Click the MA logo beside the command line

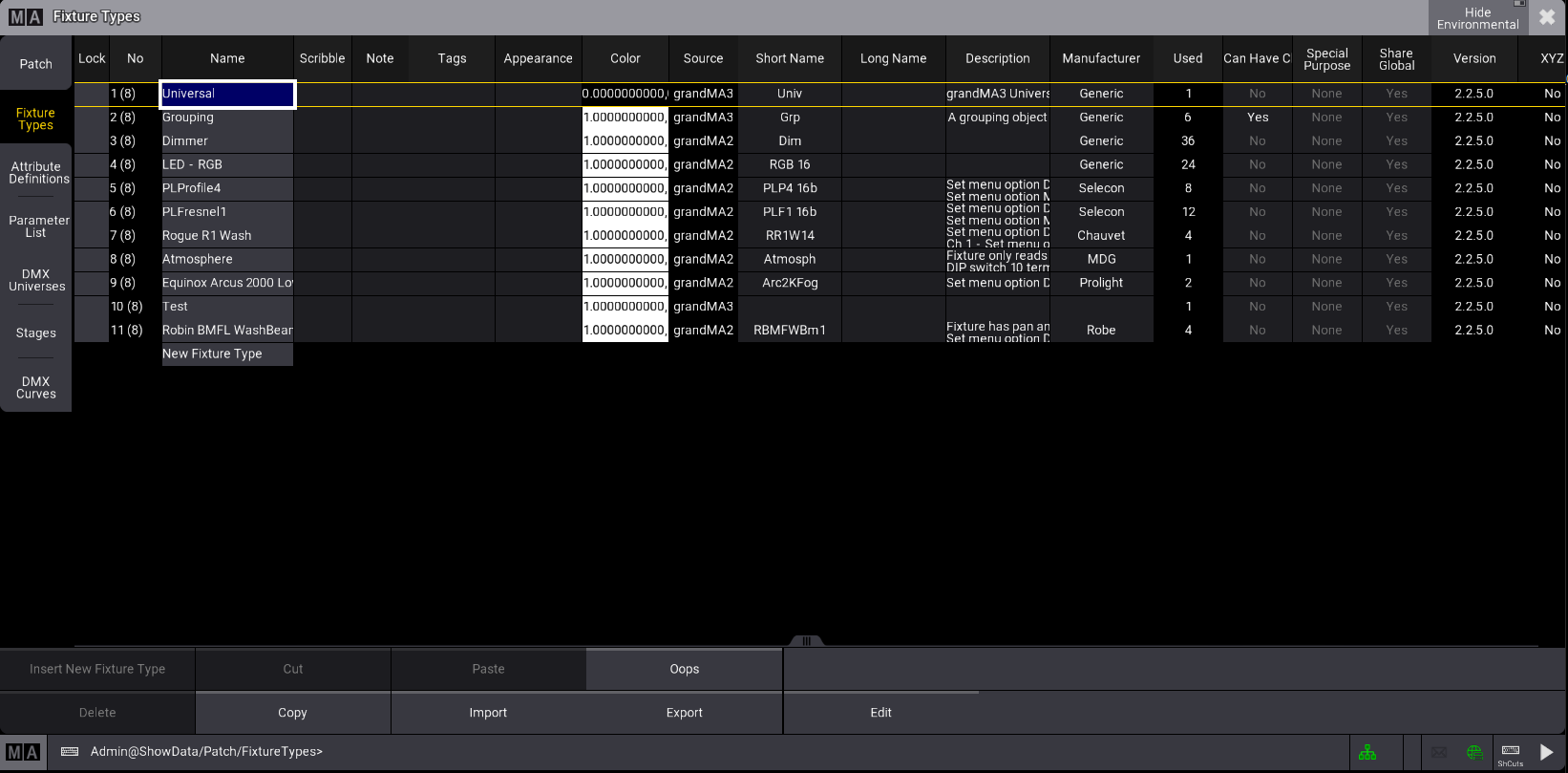pos(23,752)
